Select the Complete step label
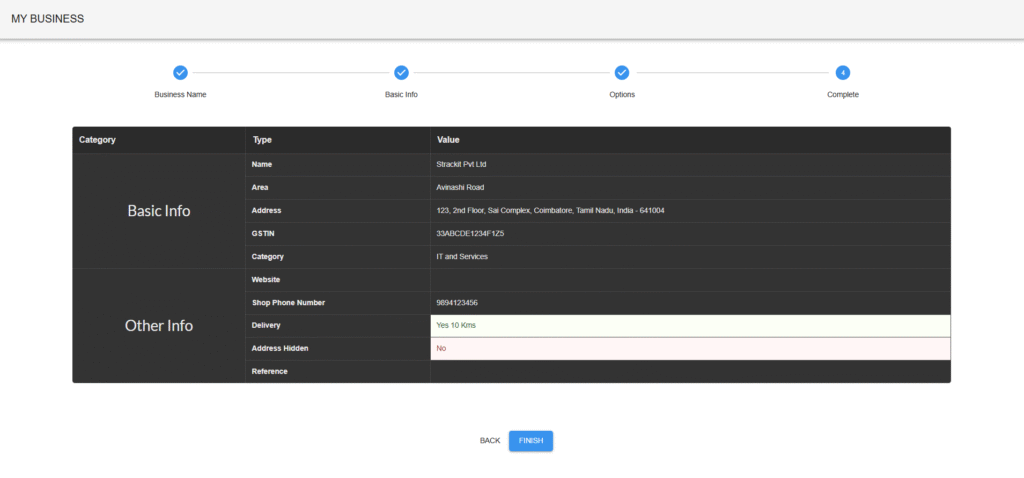This screenshot has height=478, width=1024. click(x=843, y=94)
